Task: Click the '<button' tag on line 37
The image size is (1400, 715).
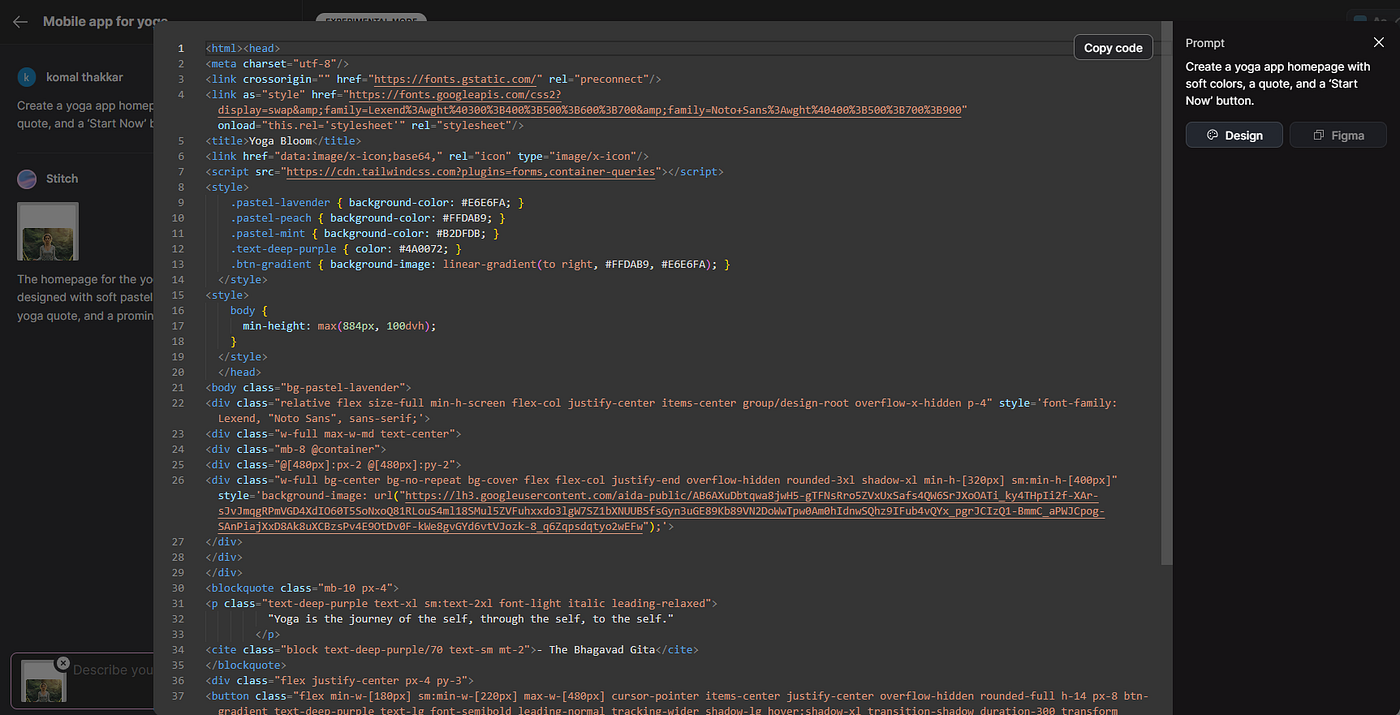Action: click(x=229, y=696)
